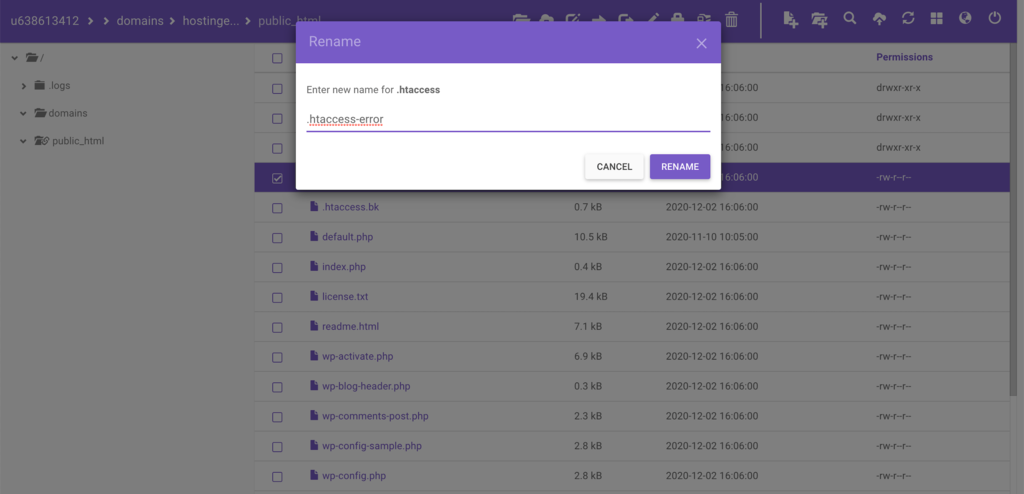Uncheck the checkbox of the highlighted row
Viewport: 1024px width, 494px height.
click(277, 178)
